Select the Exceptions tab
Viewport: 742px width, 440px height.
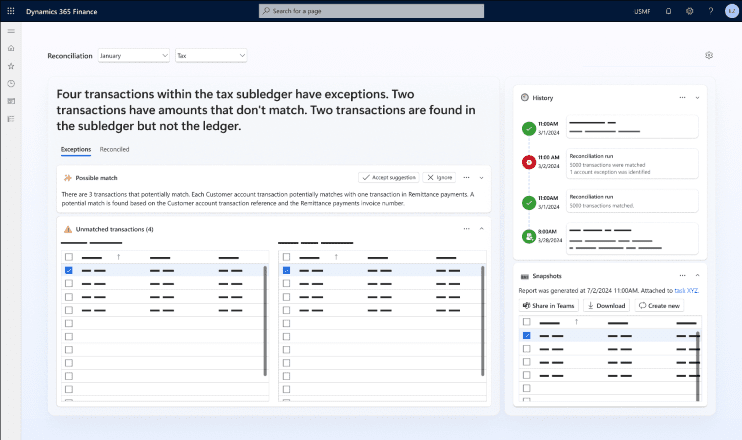point(76,149)
